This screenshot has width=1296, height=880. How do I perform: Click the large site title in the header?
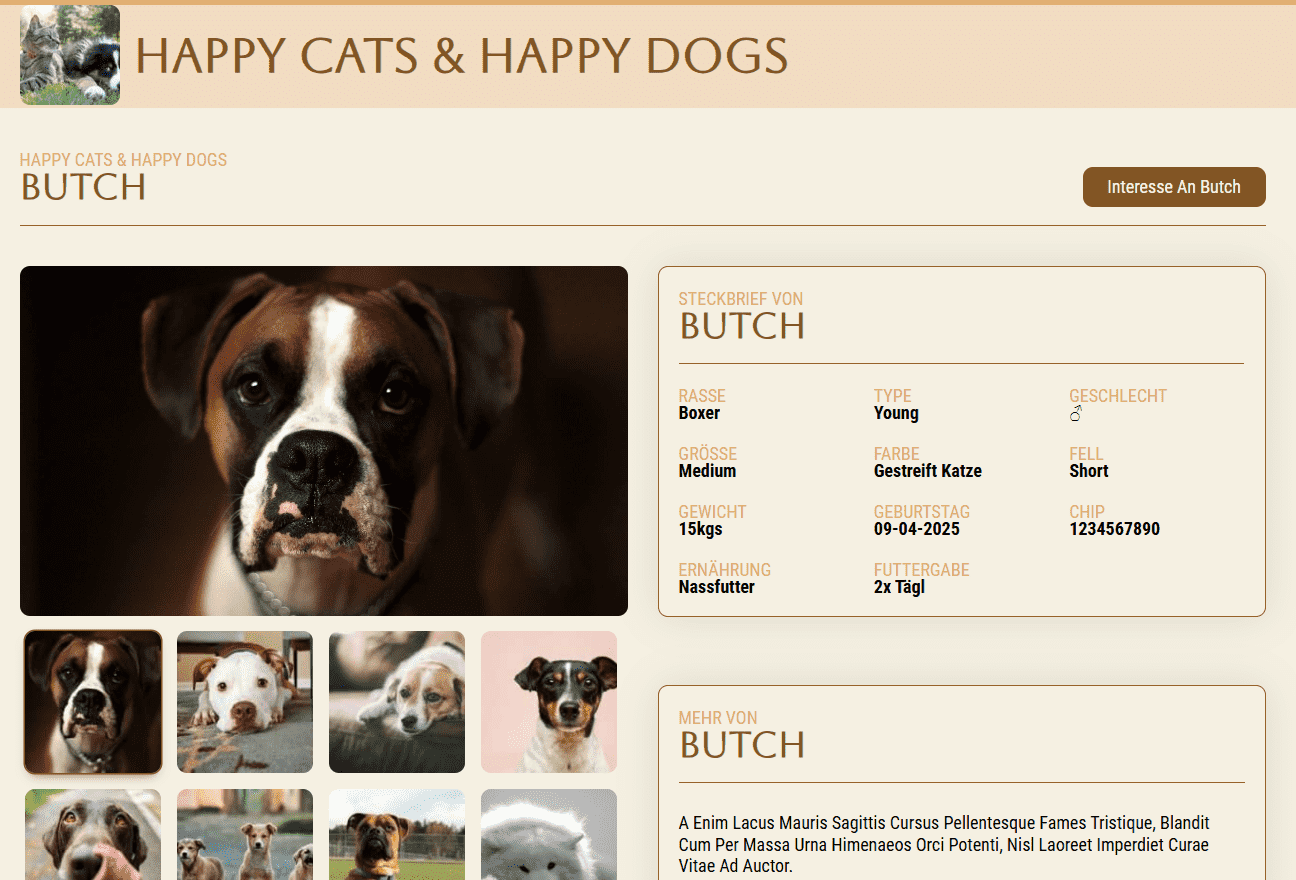point(461,56)
